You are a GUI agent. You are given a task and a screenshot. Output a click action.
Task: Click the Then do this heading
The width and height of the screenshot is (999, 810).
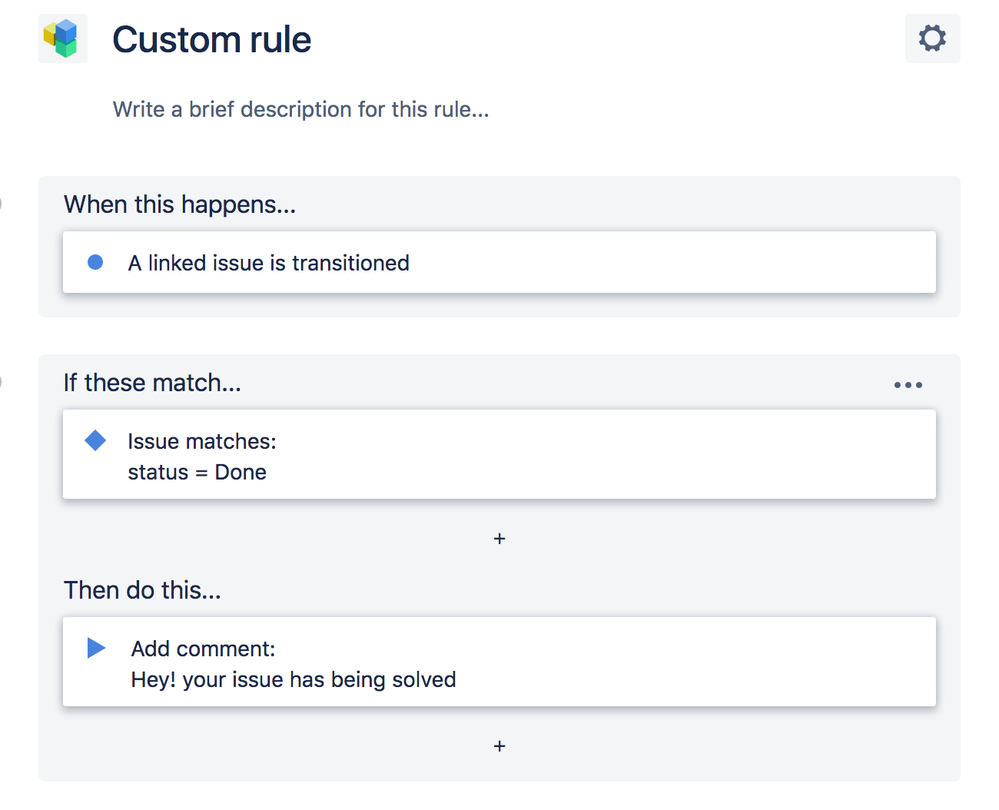[x=142, y=590]
